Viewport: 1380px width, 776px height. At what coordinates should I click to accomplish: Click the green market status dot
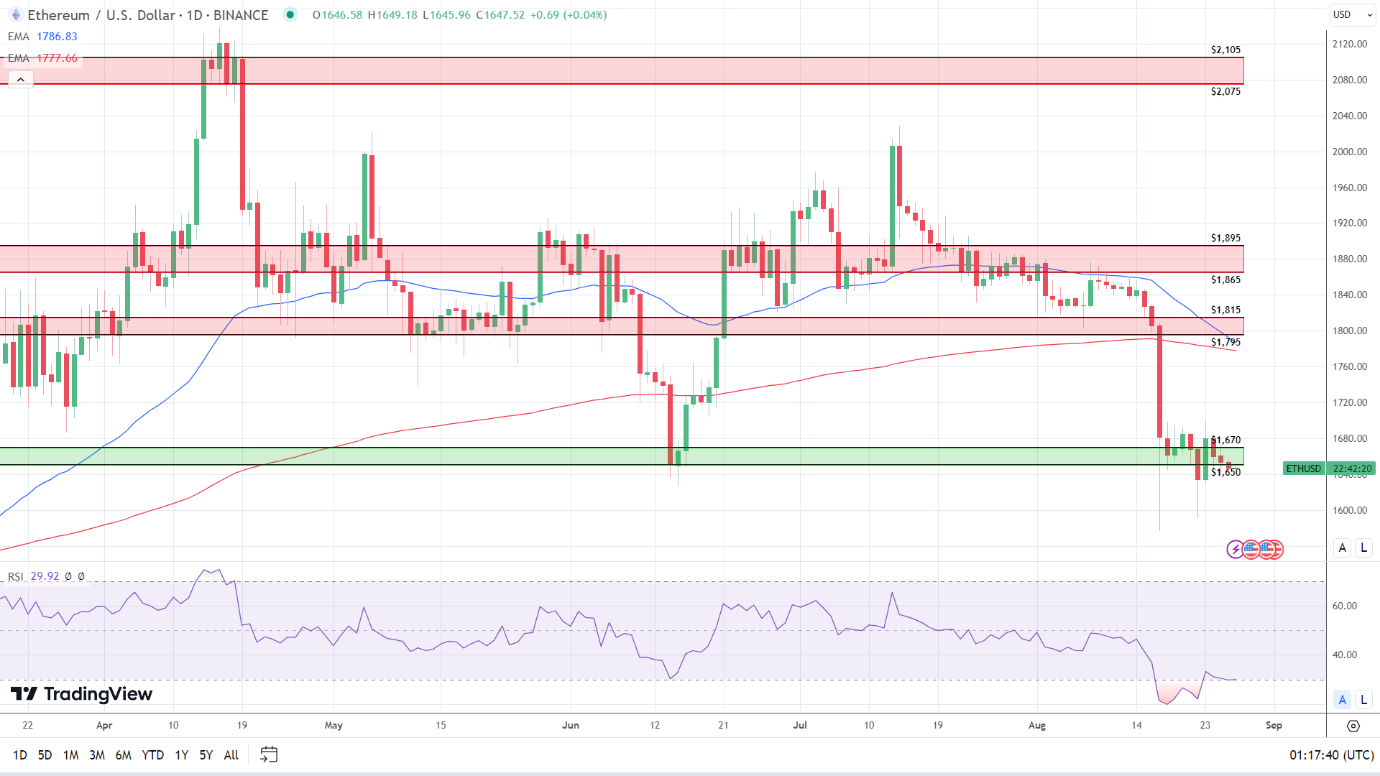(x=290, y=15)
